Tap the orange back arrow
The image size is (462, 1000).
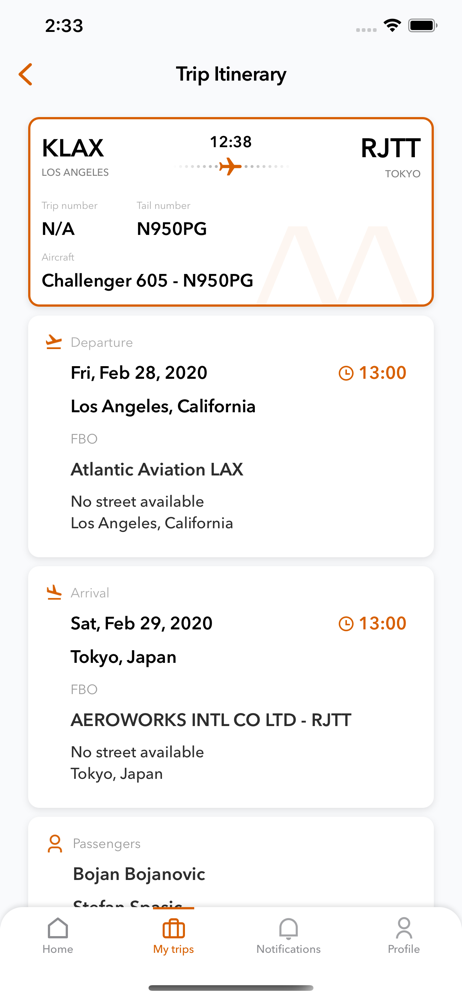tap(25, 75)
